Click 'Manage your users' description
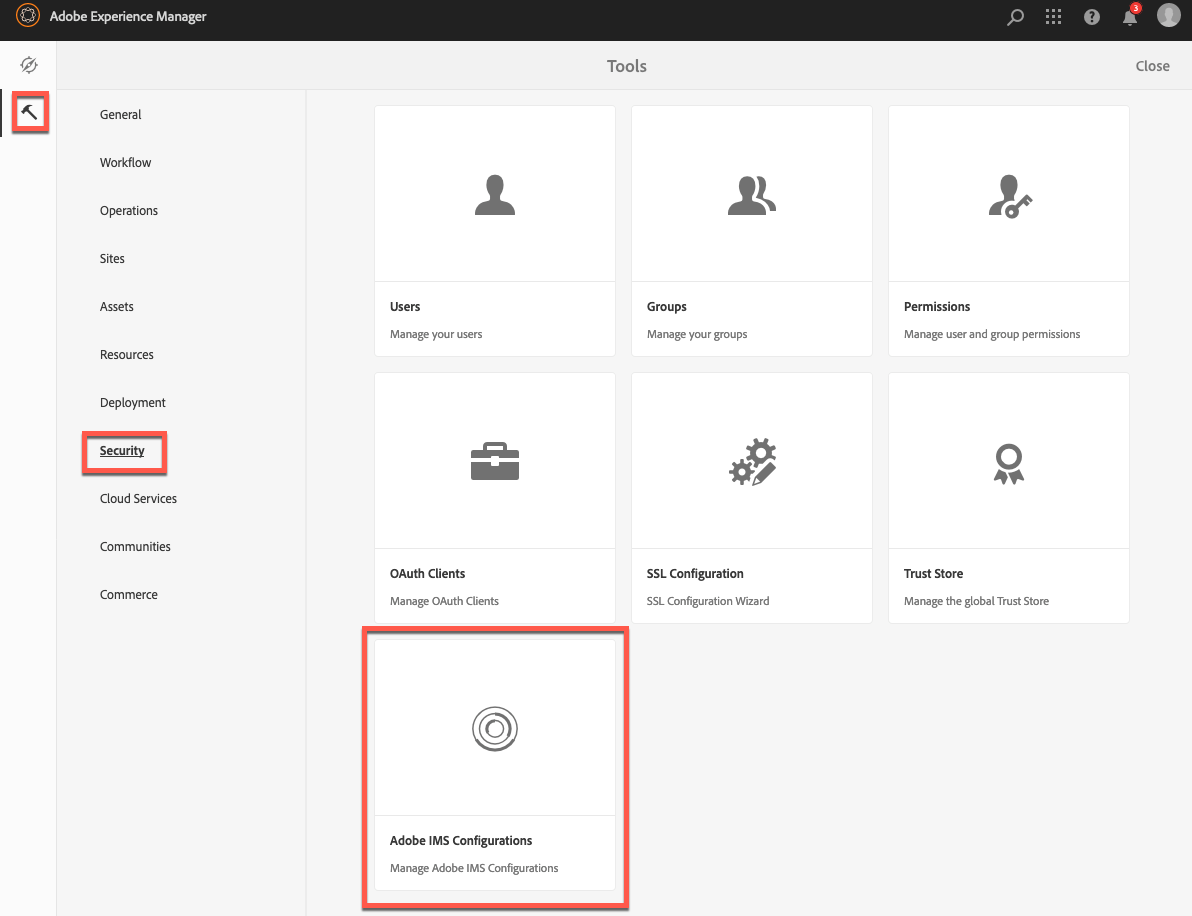The width and height of the screenshot is (1192, 916). click(436, 334)
